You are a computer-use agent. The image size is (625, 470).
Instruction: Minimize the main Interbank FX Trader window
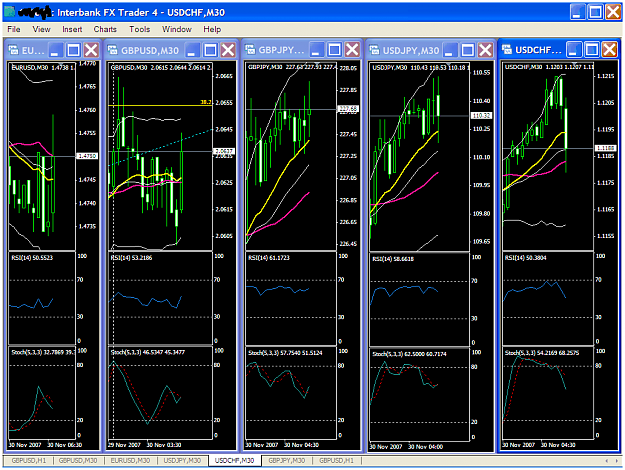coord(577,12)
